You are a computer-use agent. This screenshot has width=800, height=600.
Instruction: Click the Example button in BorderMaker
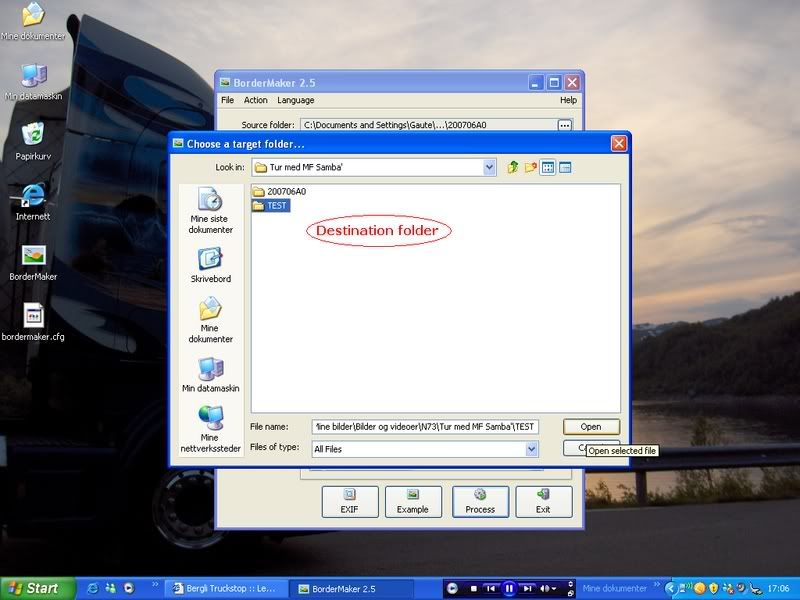coord(413,502)
